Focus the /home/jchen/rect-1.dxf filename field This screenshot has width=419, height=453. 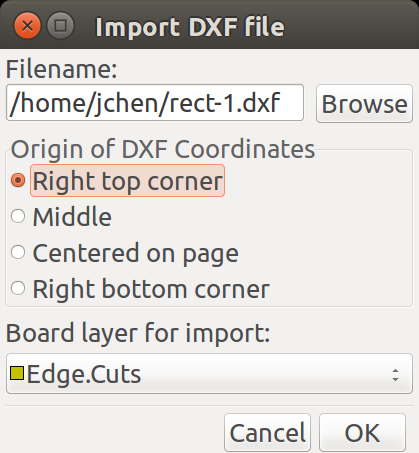[x=155, y=103]
